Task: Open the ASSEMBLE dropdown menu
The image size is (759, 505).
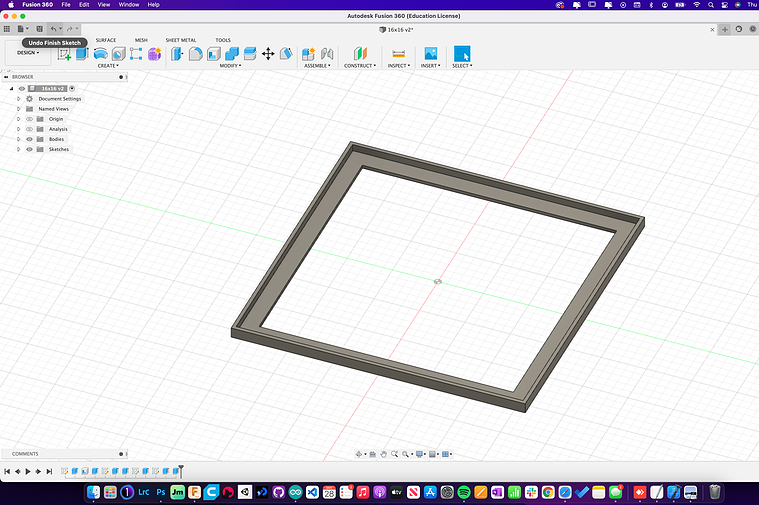Action: coord(318,66)
